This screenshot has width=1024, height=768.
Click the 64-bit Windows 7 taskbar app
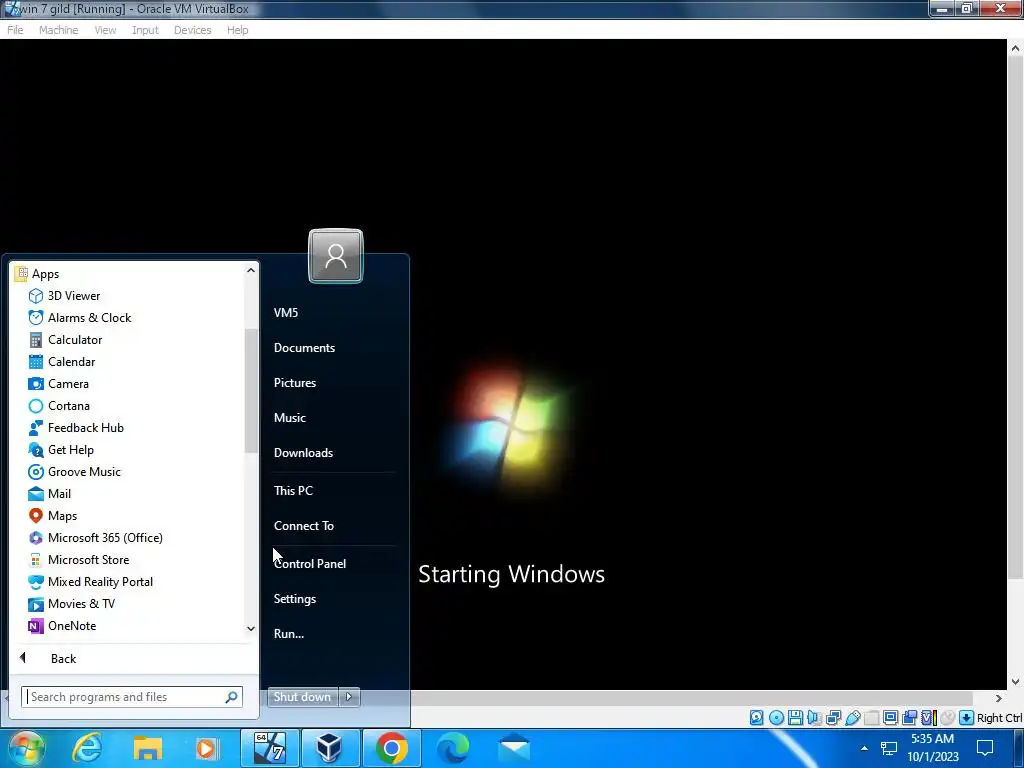(x=269, y=748)
